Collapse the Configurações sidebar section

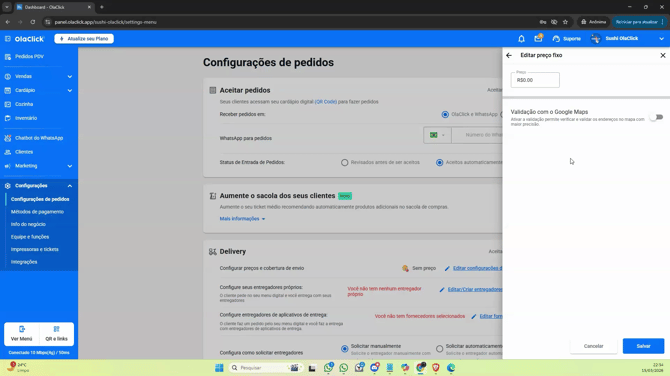(70, 186)
